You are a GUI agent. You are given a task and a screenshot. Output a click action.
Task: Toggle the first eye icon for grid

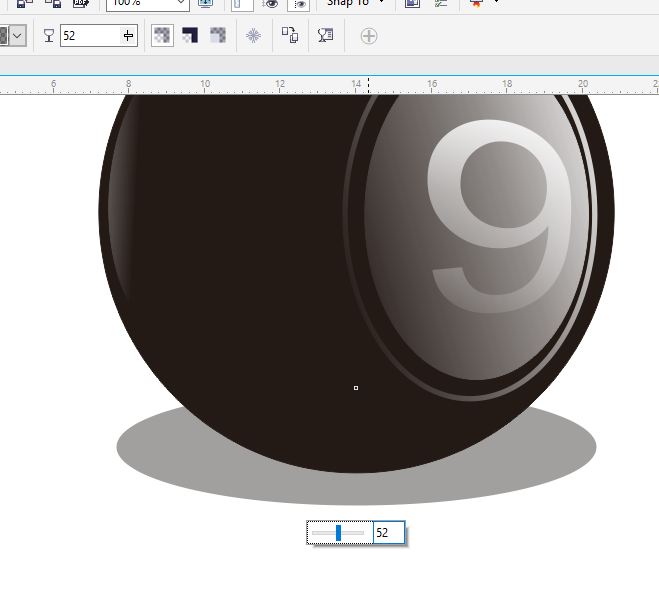coord(271,4)
